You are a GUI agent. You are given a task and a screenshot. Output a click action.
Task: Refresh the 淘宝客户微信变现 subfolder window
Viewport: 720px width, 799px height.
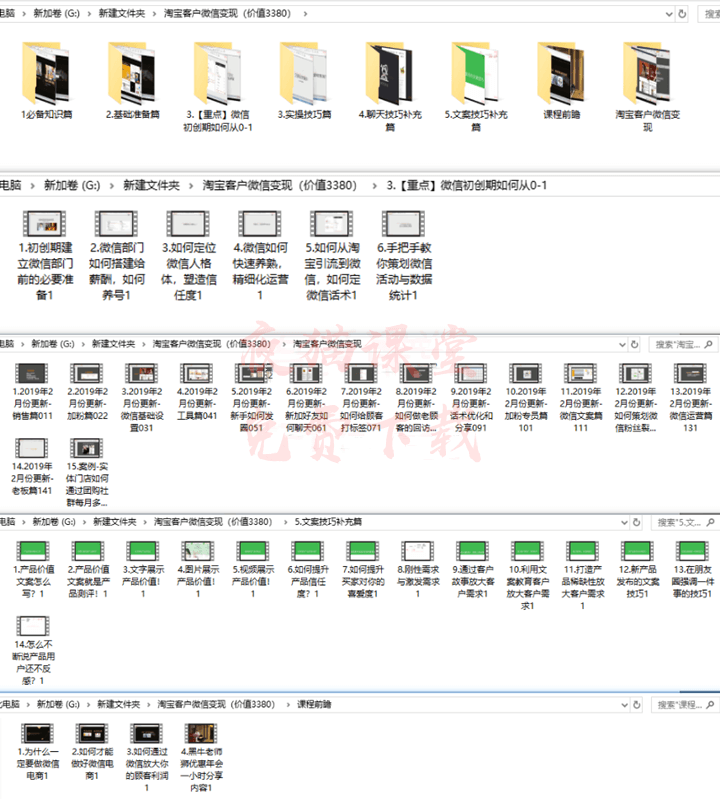click(634, 344)
